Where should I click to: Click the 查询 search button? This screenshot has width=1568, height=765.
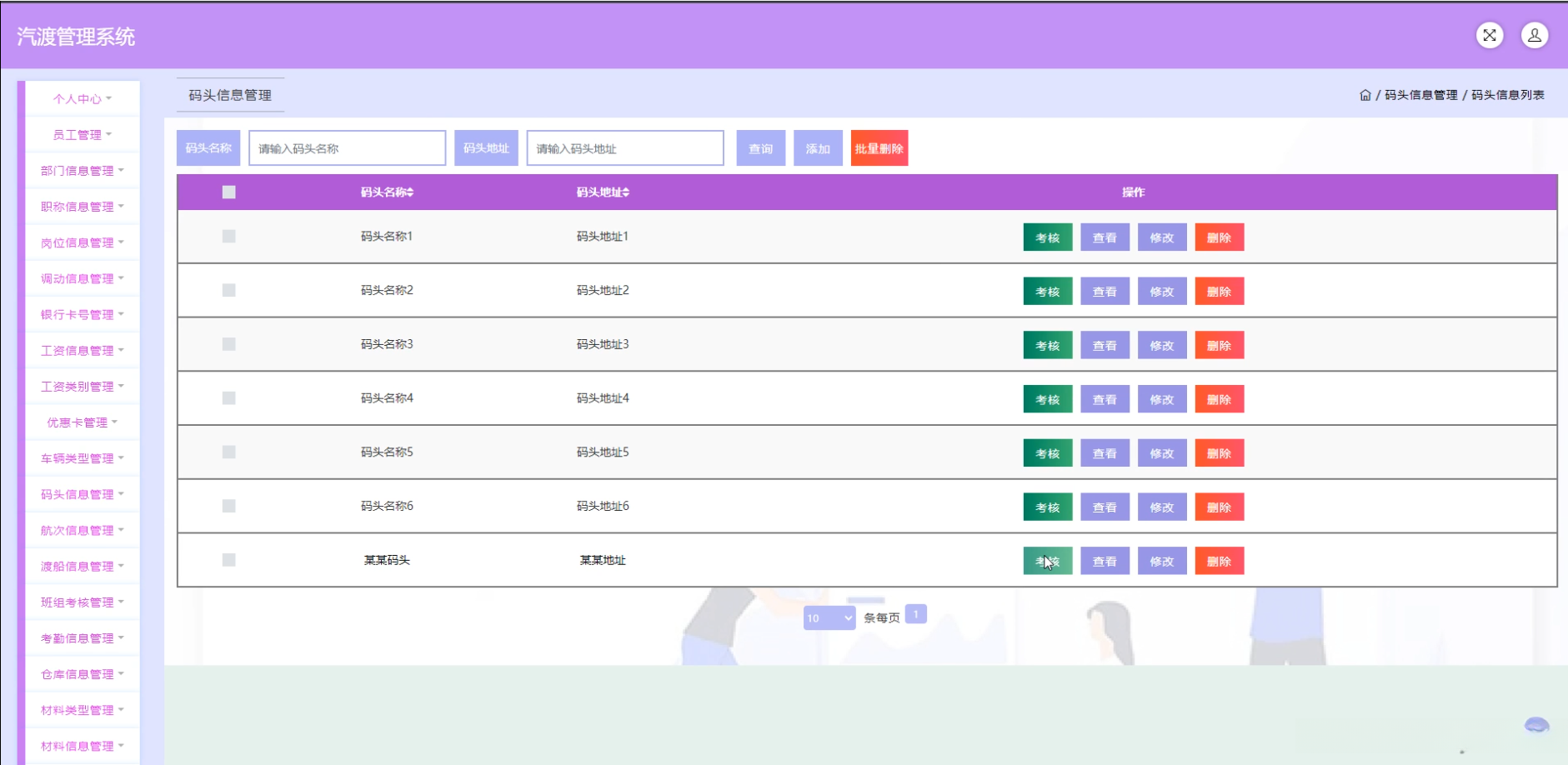[761, 148]
